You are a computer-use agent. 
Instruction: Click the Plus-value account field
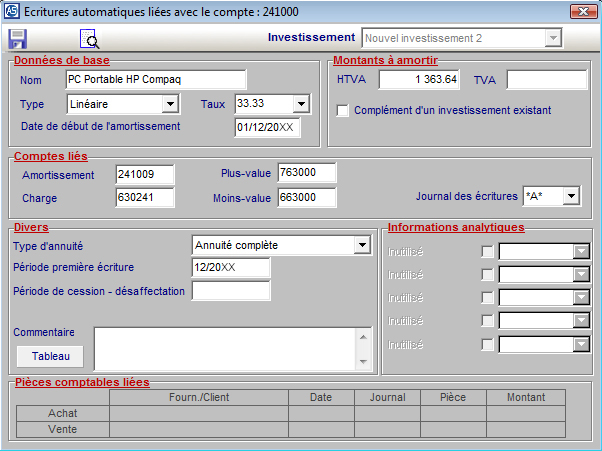point(306,174)
